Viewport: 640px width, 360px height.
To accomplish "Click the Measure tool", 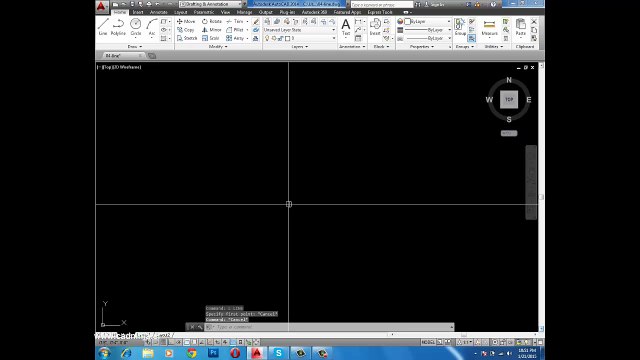I will point(489,28).
